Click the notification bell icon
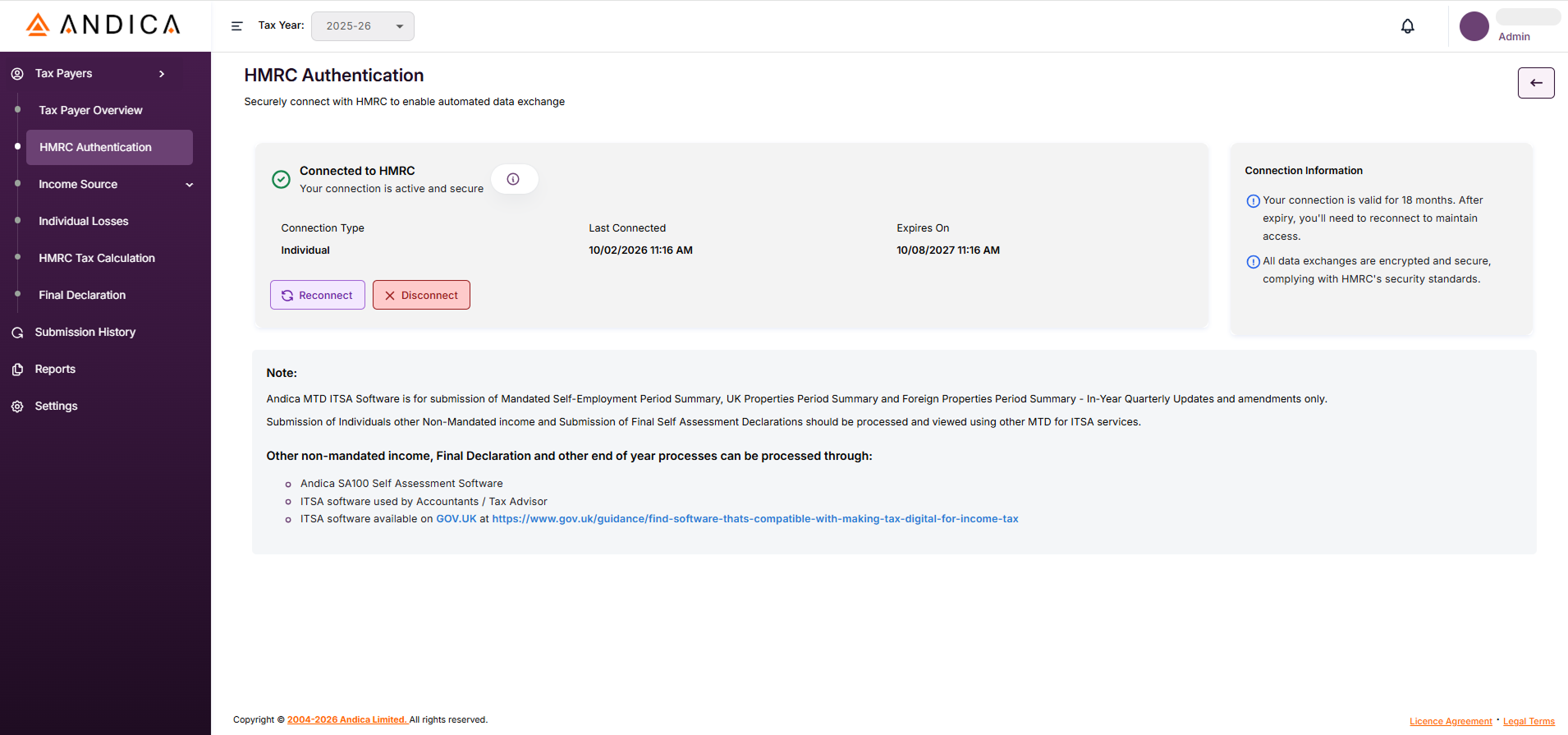Image resolution: width=1568 pixels, height=735 pixels. tap(1407, 26)
